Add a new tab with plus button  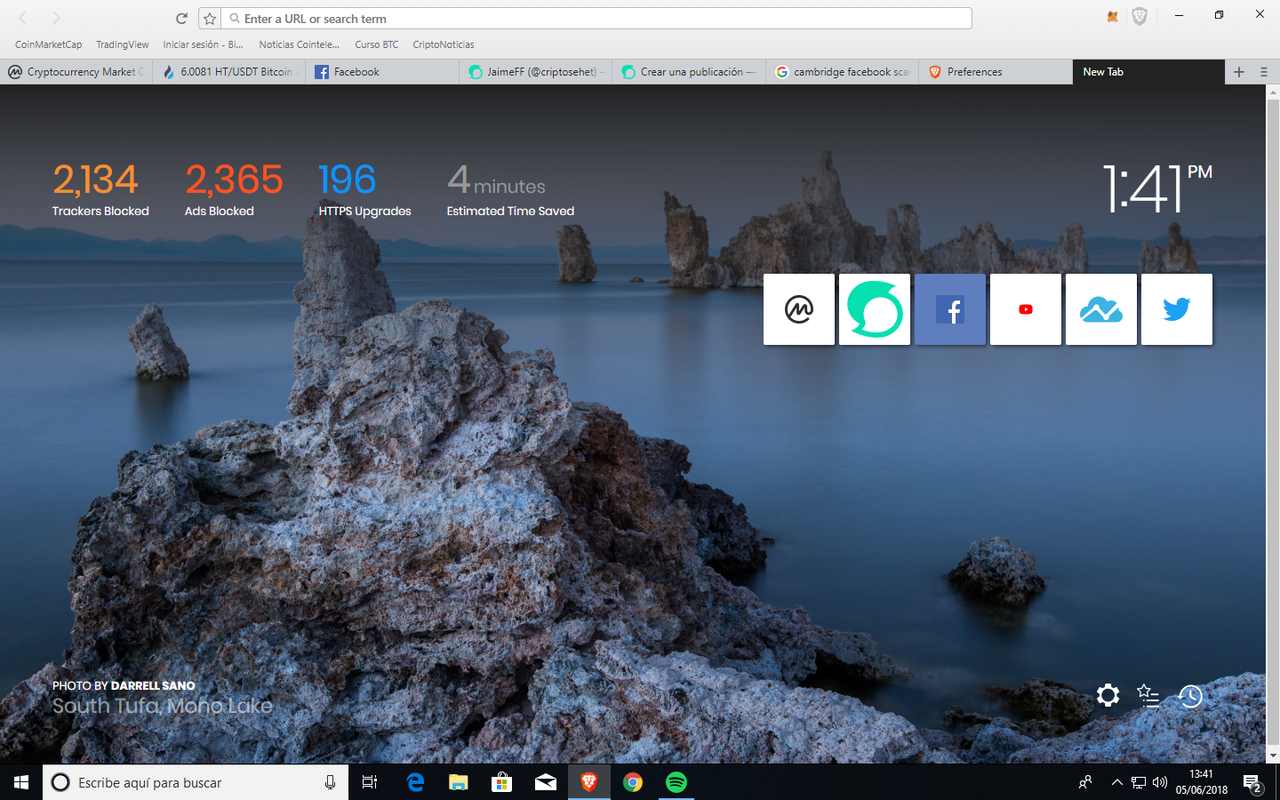[x=1239, y=72]
